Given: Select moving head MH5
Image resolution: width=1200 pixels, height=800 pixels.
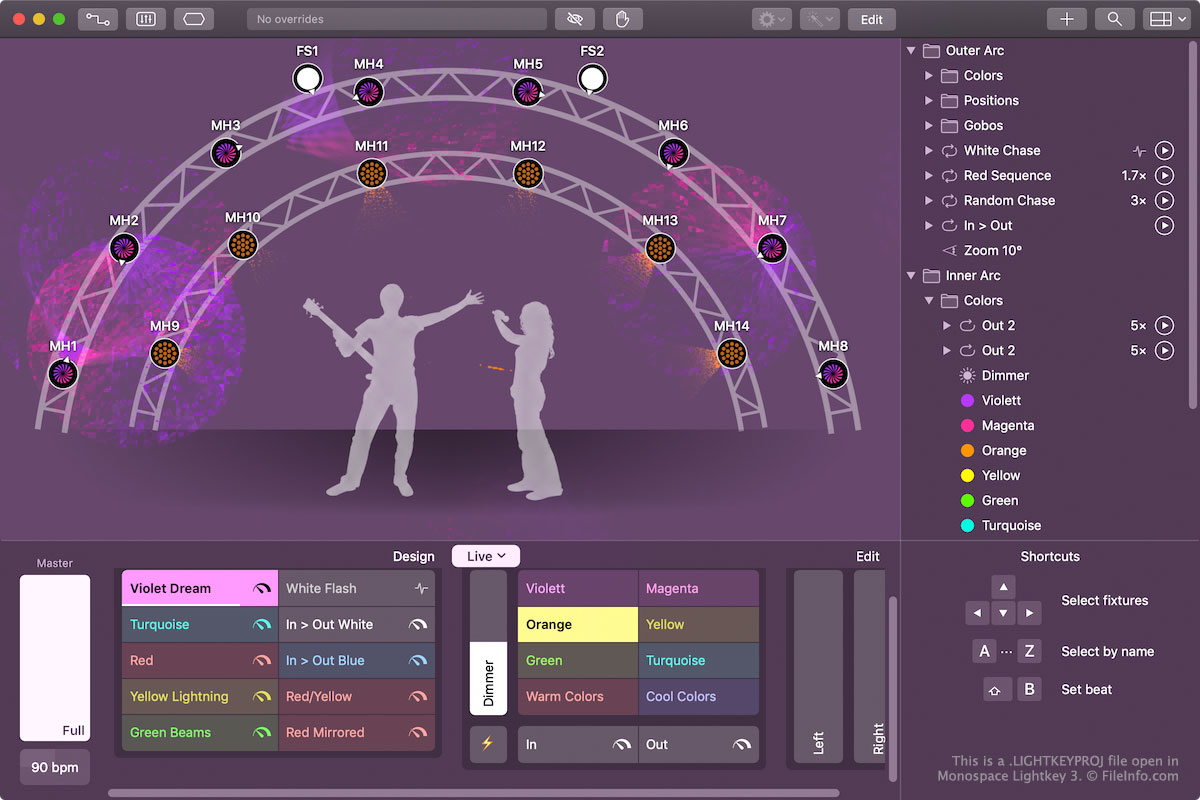Looking at the screenshot, I should click(x=528, y=92).
